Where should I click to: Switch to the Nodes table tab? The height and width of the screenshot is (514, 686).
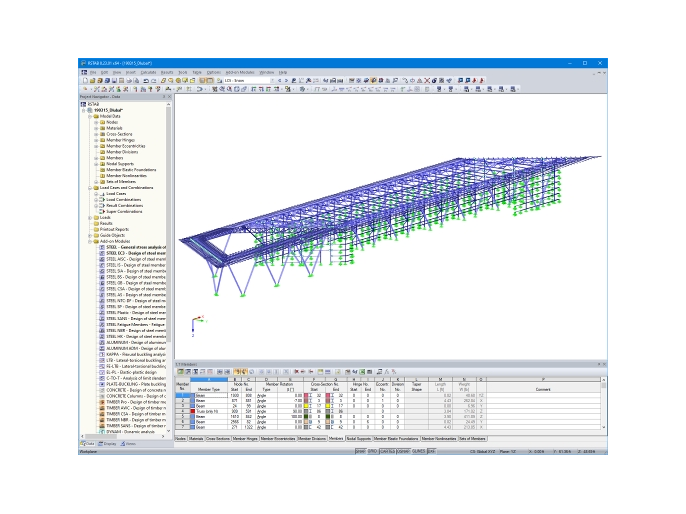pos(181,438)
